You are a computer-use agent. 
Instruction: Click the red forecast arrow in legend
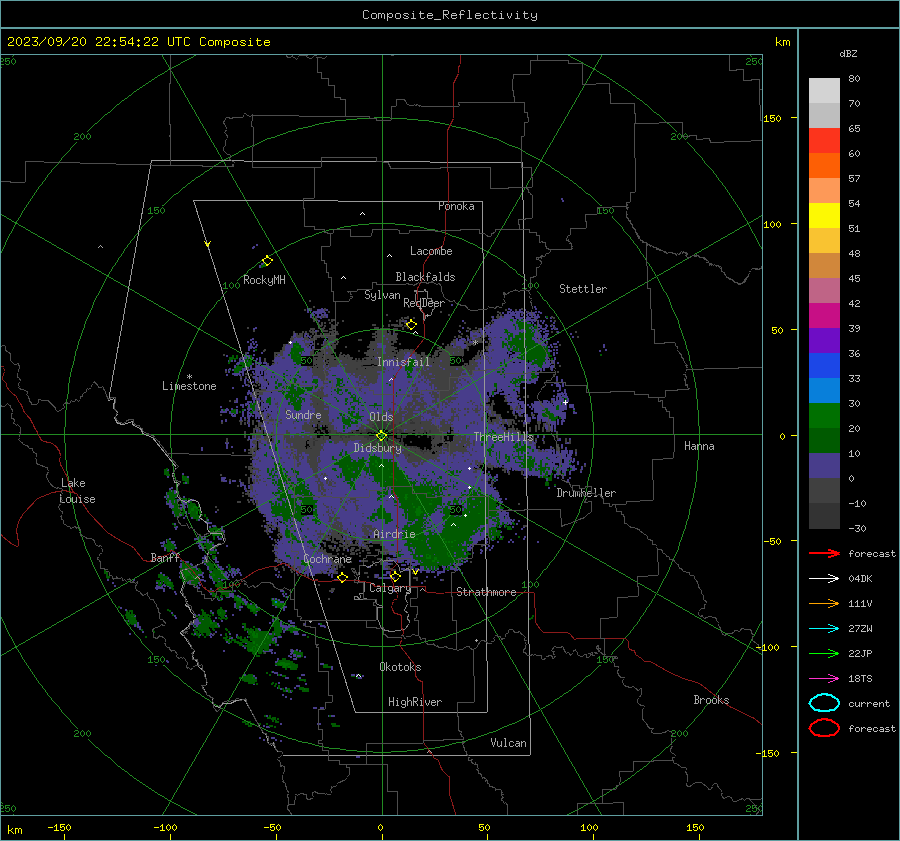[824, 553]
